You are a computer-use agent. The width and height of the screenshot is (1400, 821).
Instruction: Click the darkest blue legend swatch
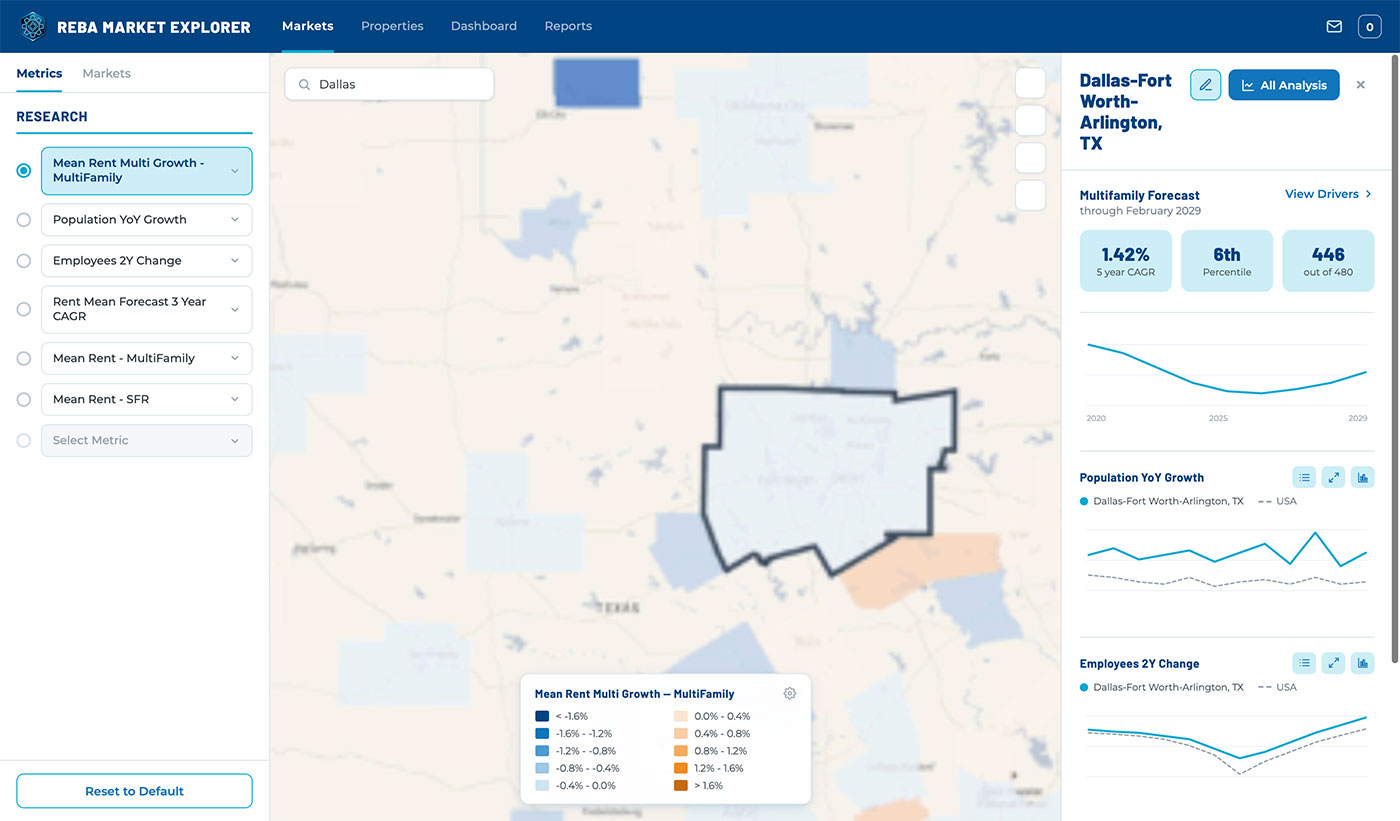(542, 716)
